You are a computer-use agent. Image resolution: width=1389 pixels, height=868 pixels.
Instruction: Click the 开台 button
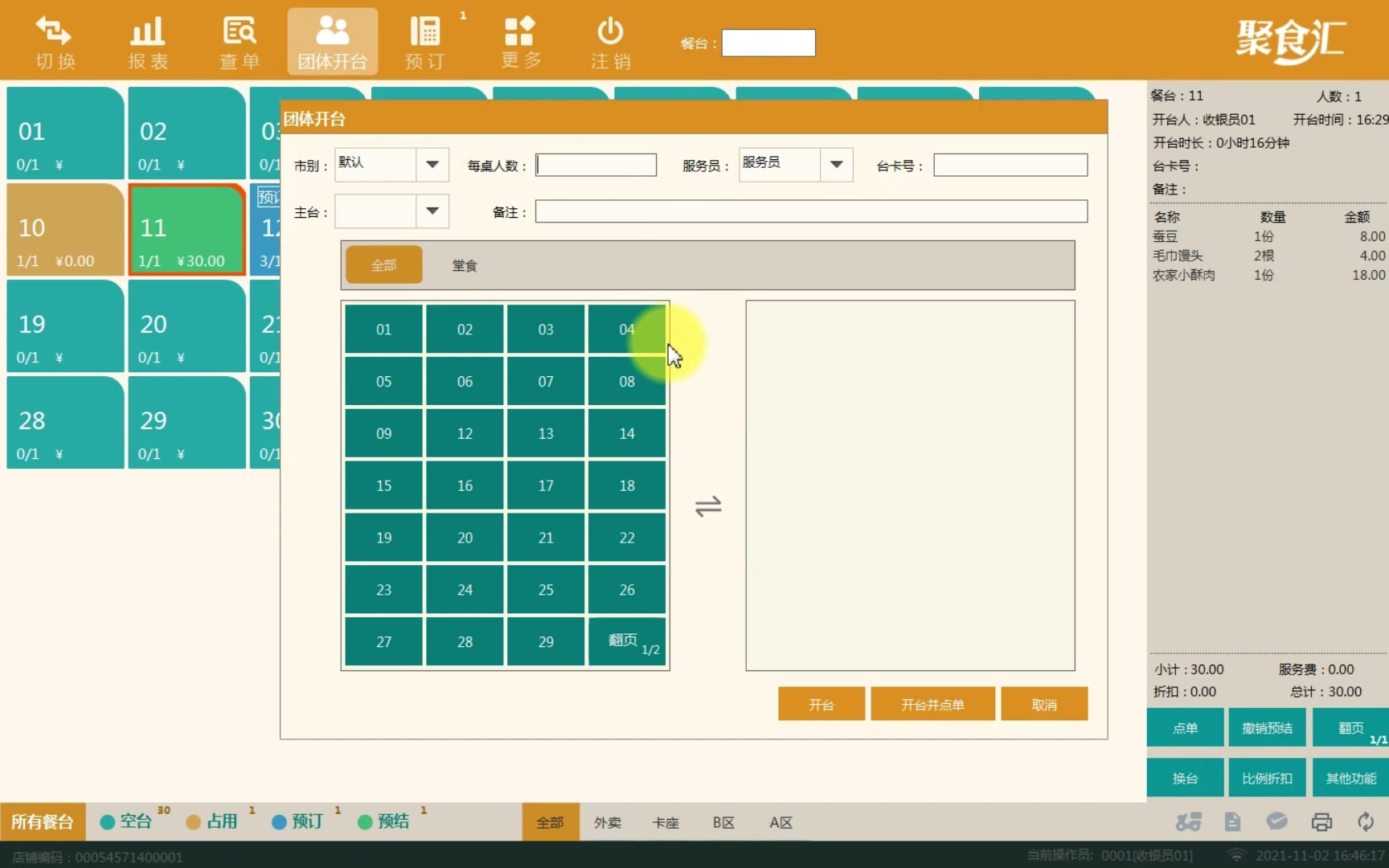click(x=822, y=704)
